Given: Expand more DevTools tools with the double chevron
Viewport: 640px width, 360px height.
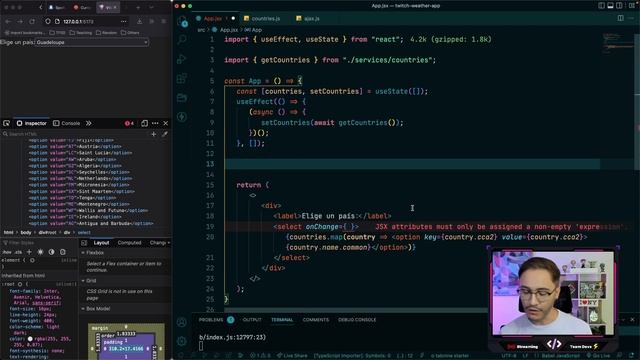Looking at the screenshot, I should (x=89, y=123).
